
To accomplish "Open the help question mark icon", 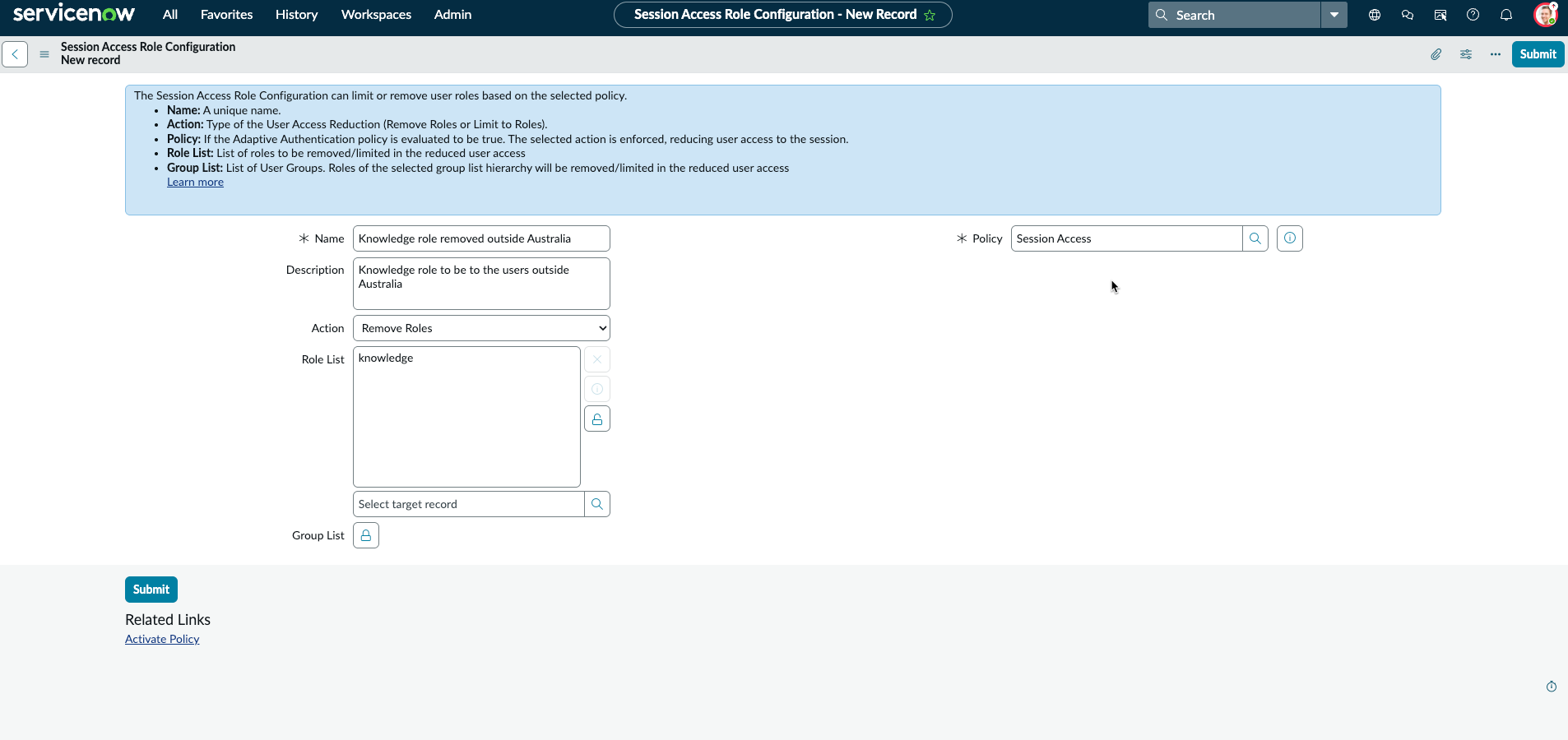I will (1473, 15).
